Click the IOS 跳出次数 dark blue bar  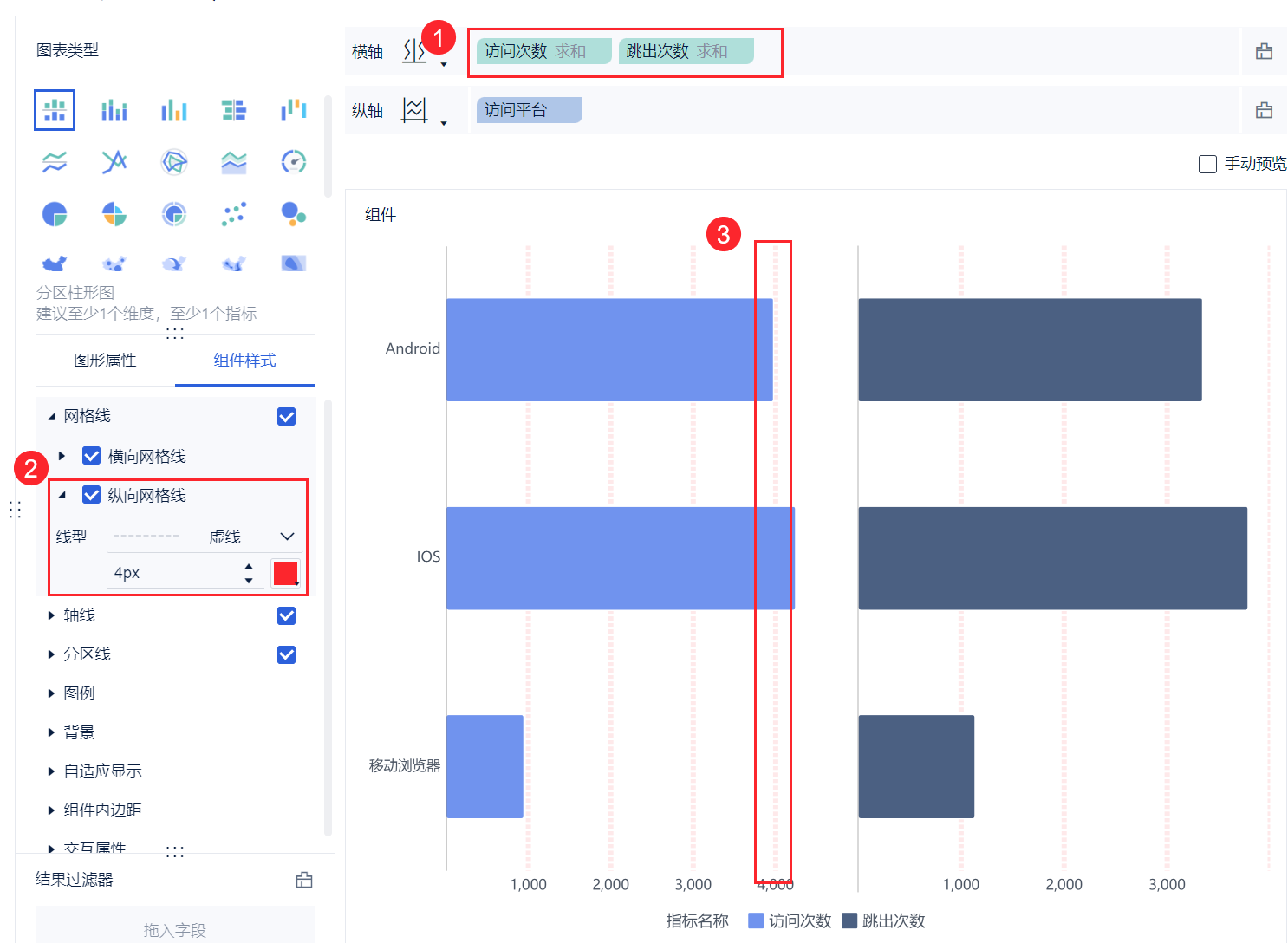click(1052, 558)
